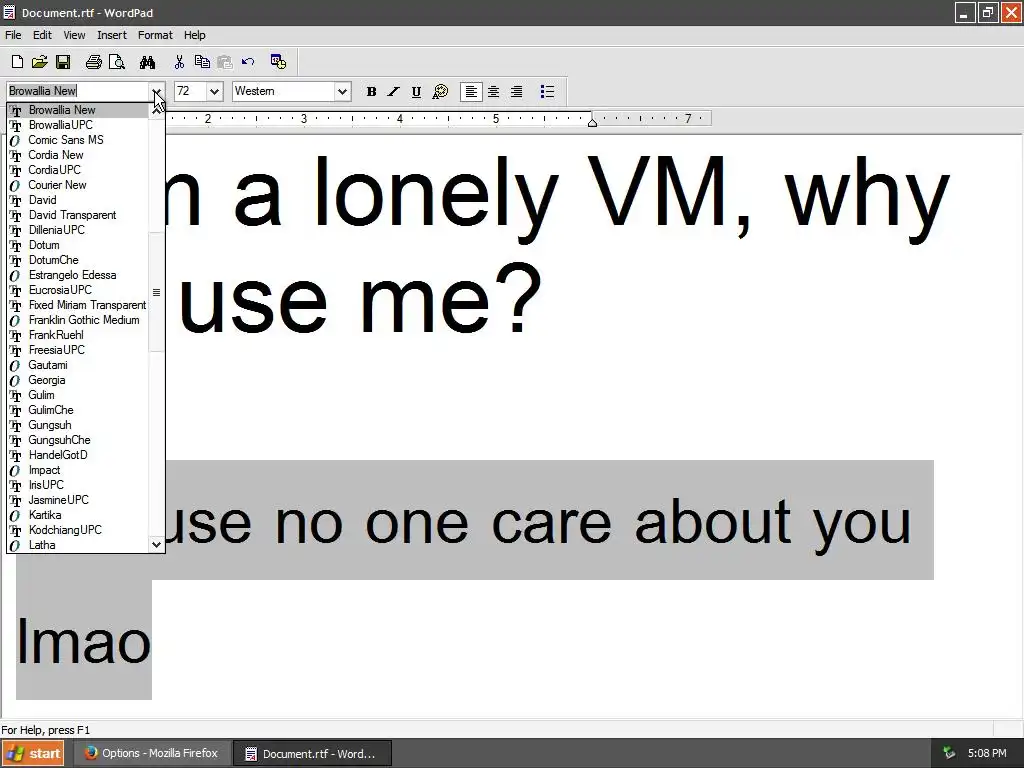
Task: Click the Date/Time insert icon
Action: tap(278, 62)
